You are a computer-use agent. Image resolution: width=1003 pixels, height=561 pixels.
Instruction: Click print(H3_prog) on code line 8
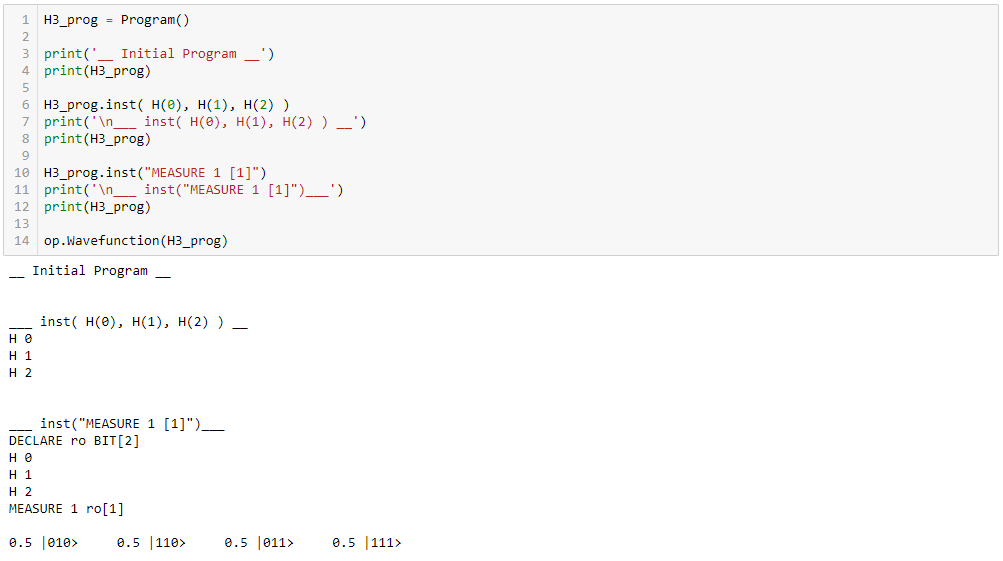(97, 139)
